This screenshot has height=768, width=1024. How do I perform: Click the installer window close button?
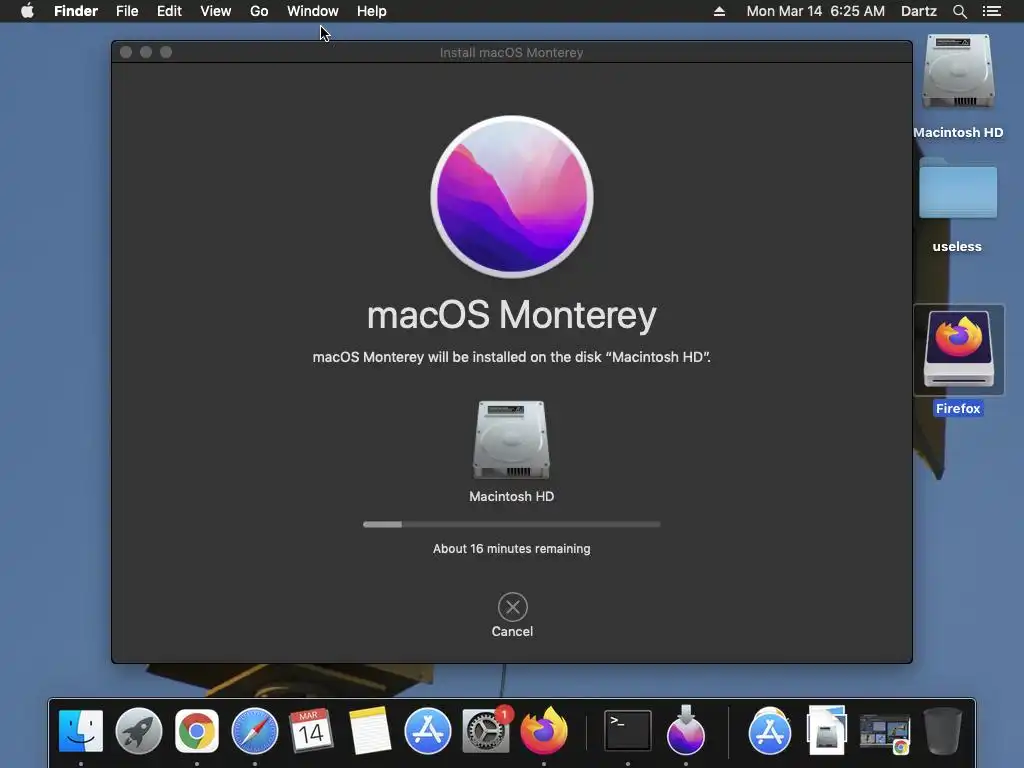(x=126, y=52)
